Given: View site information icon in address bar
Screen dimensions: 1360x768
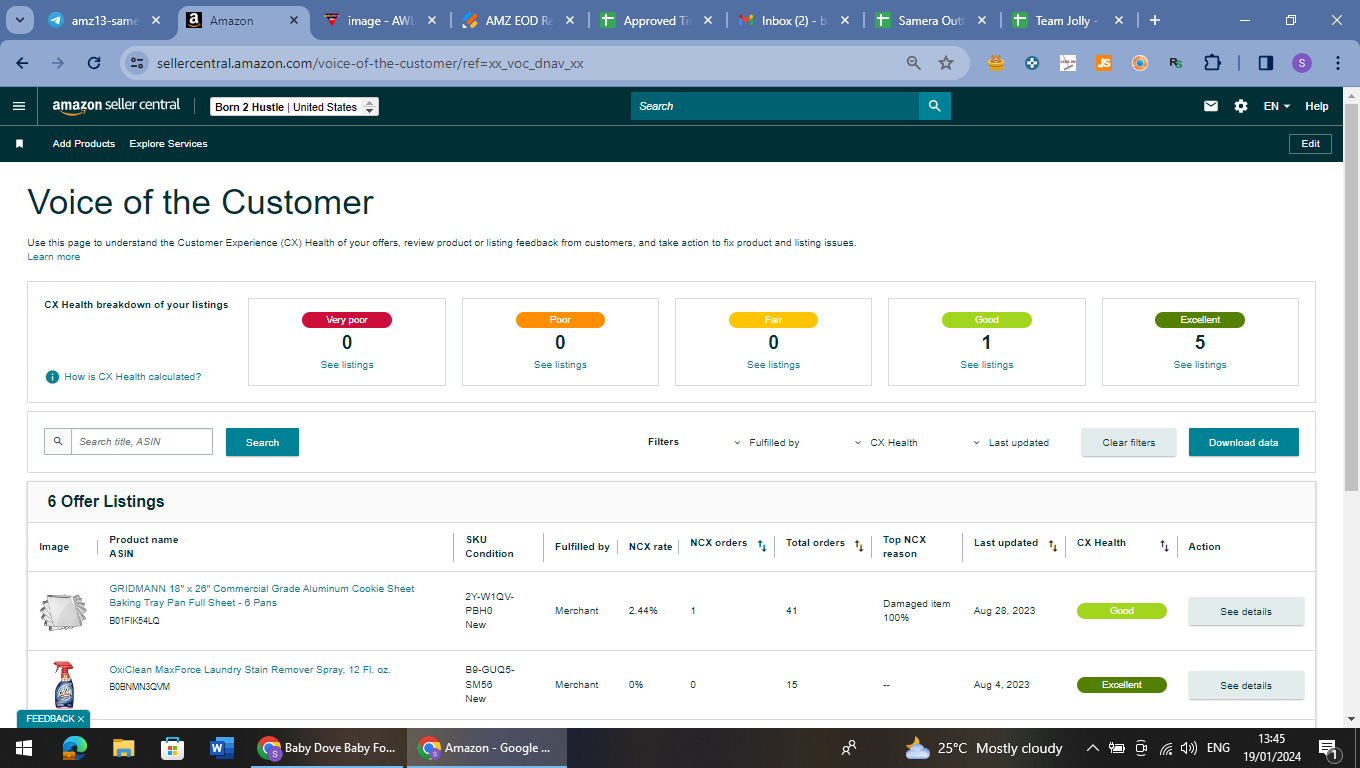Looking at the screenshot, I should pyautogui.click(x=138, y=63).
